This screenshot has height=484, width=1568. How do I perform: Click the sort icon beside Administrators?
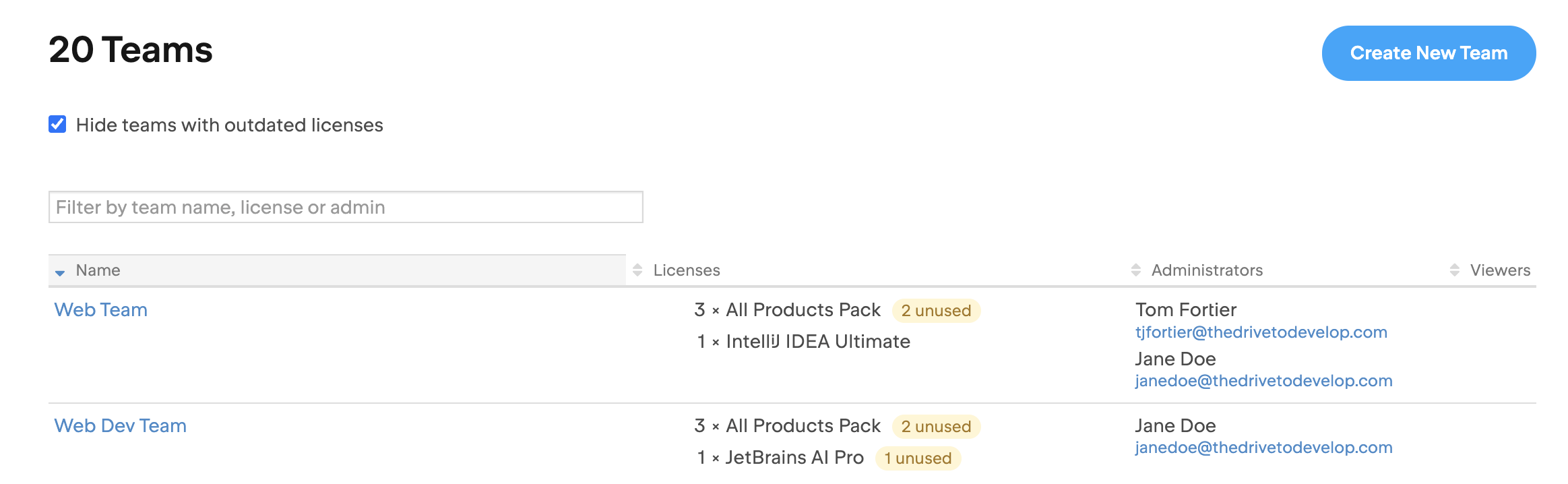[1136, 270]
